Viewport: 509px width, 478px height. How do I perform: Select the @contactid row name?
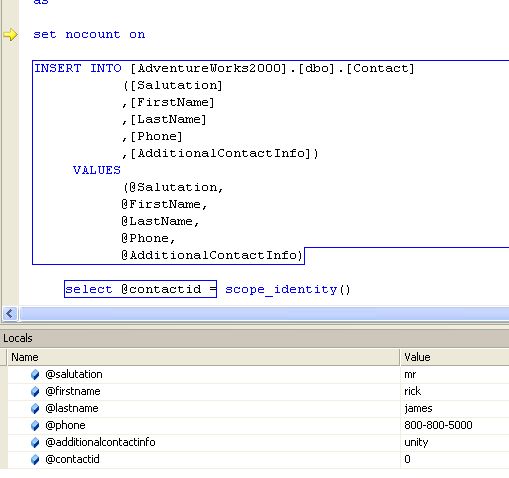[72, 459]
